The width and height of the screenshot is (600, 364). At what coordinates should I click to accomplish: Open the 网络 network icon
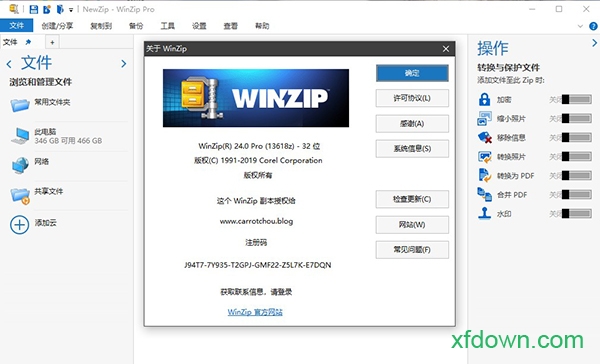coord(20,165)
